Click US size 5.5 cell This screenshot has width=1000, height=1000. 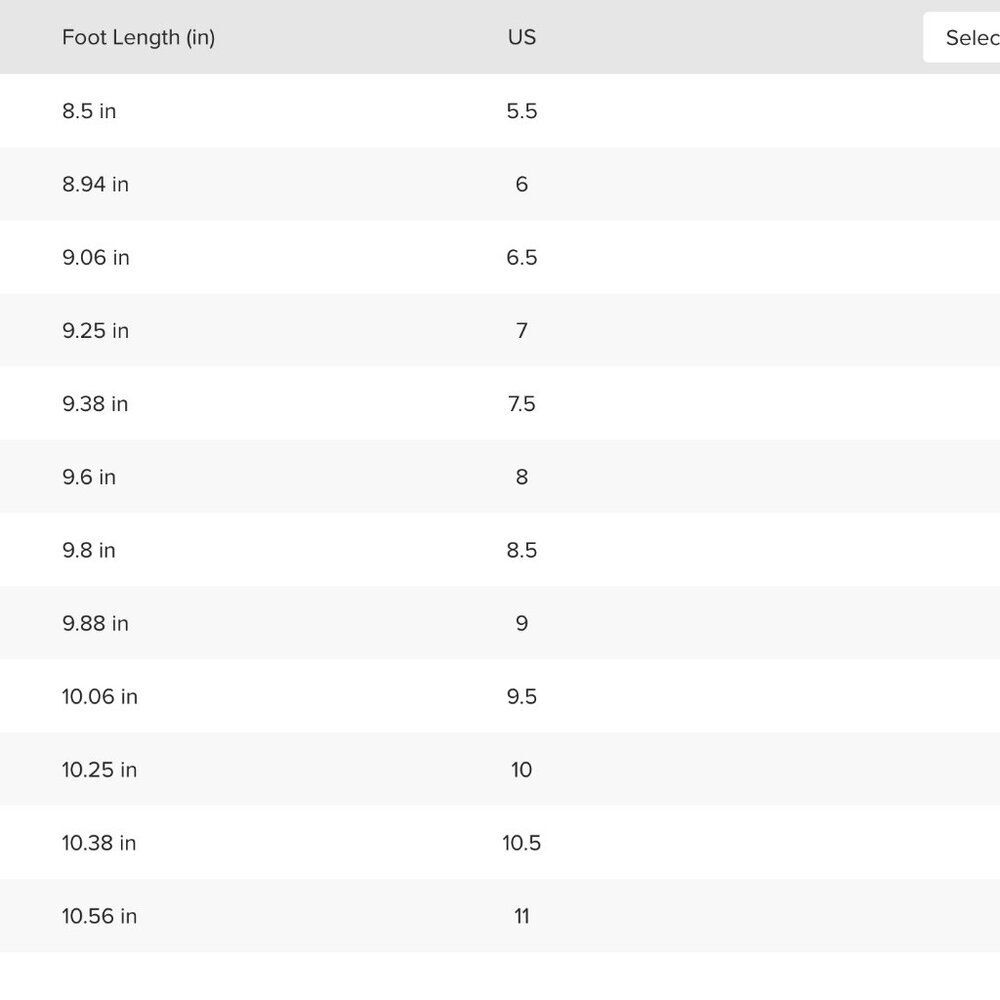coord(522,111)
